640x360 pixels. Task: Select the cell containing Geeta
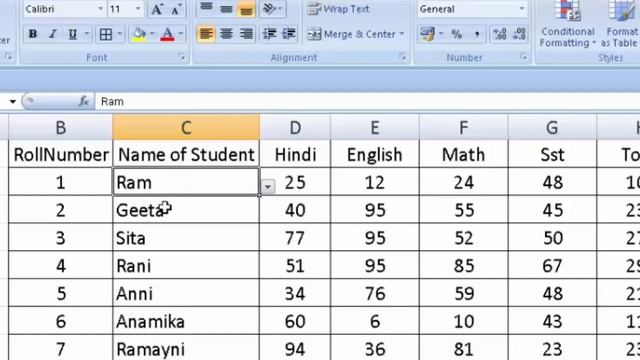pos(186,210)
